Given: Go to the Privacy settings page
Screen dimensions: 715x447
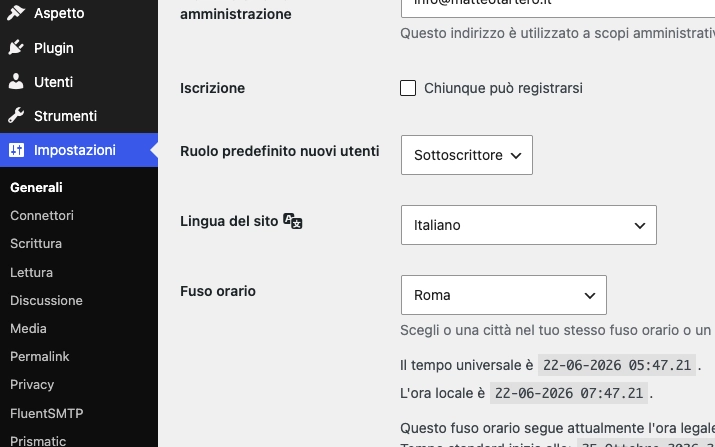Looking at the screenshot, I should (32, 385).
